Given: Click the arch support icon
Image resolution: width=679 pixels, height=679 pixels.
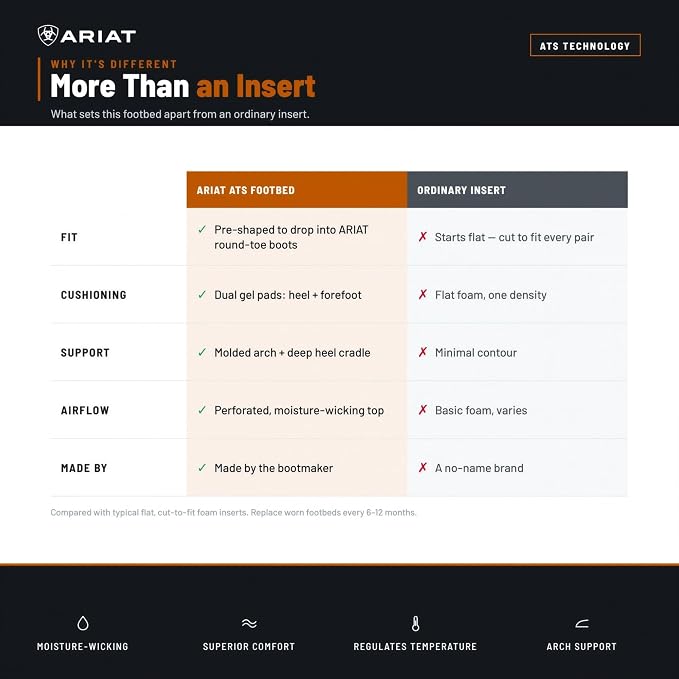Looking at the screenshot, I should click(x=582, y=624).
